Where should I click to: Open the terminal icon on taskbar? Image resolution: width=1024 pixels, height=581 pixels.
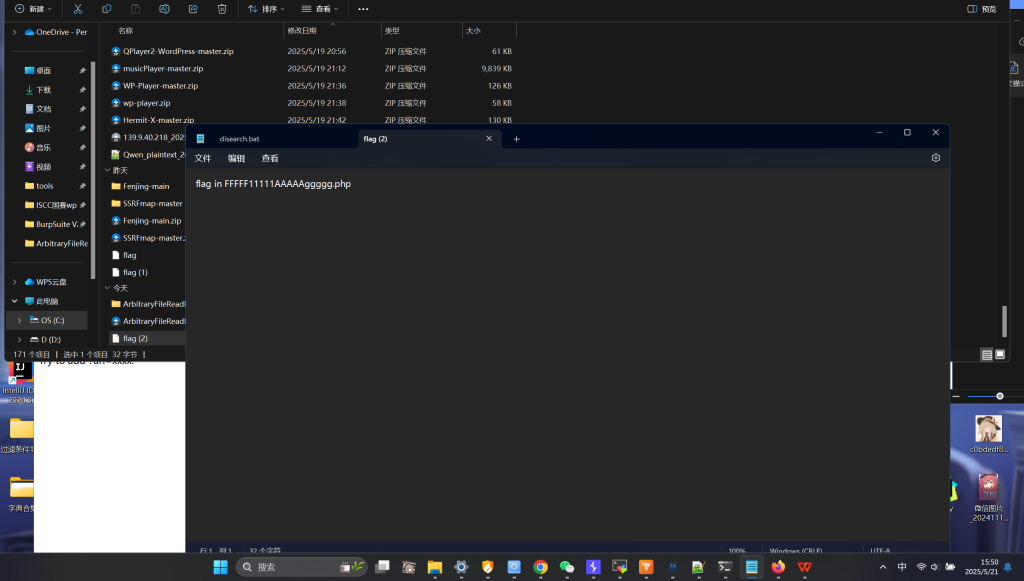pos(725,567)
